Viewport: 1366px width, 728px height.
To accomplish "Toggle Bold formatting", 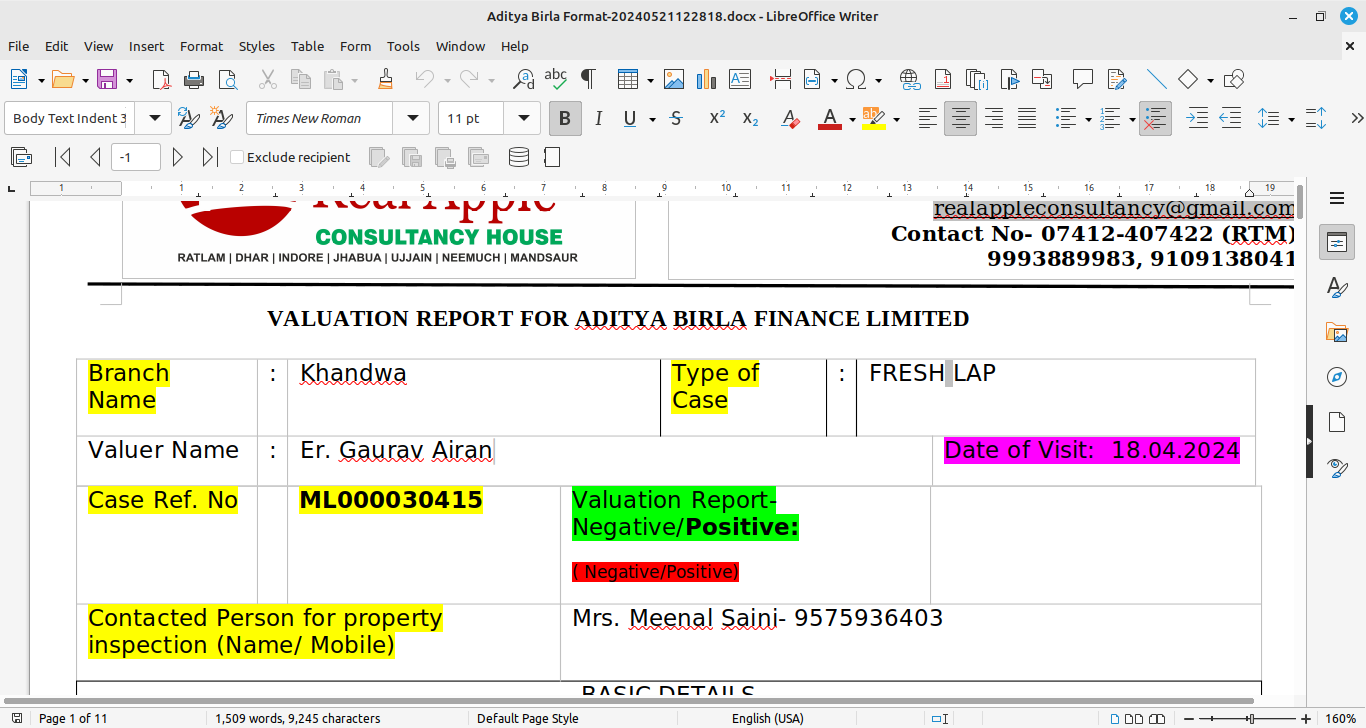I will (x=564, y=119).
